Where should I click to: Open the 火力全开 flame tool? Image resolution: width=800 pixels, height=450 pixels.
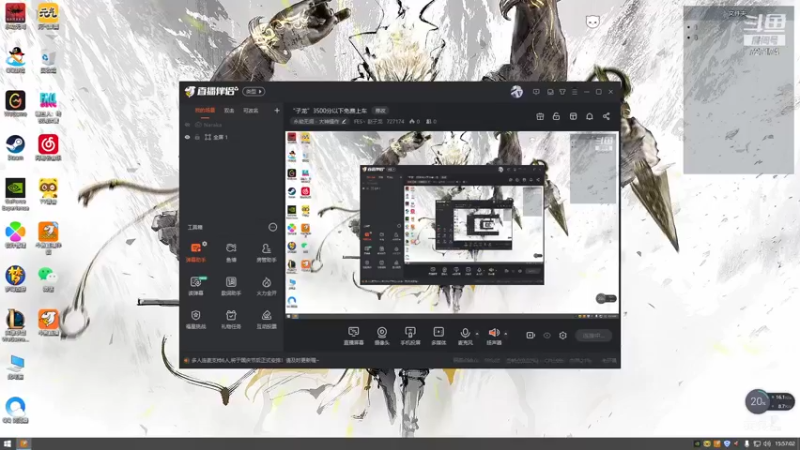click(x=266, y=286)
